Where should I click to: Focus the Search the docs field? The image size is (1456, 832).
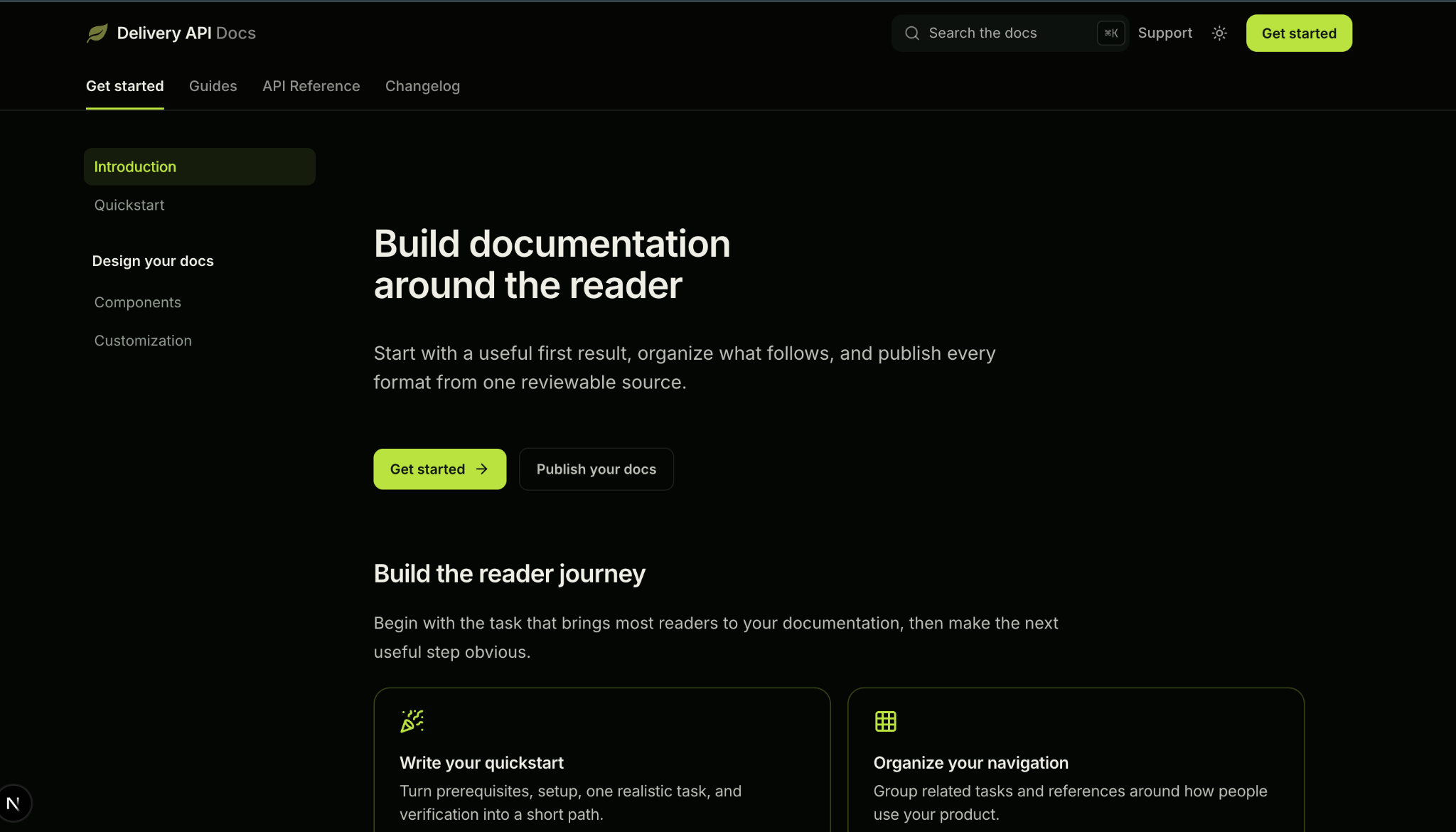tap(1010, 33)
